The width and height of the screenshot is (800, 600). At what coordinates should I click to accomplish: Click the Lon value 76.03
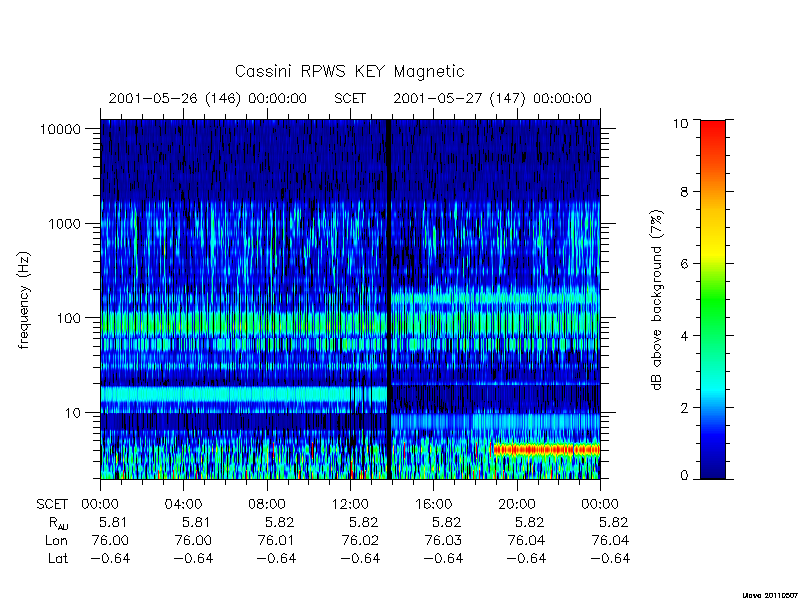coord(443,540)
